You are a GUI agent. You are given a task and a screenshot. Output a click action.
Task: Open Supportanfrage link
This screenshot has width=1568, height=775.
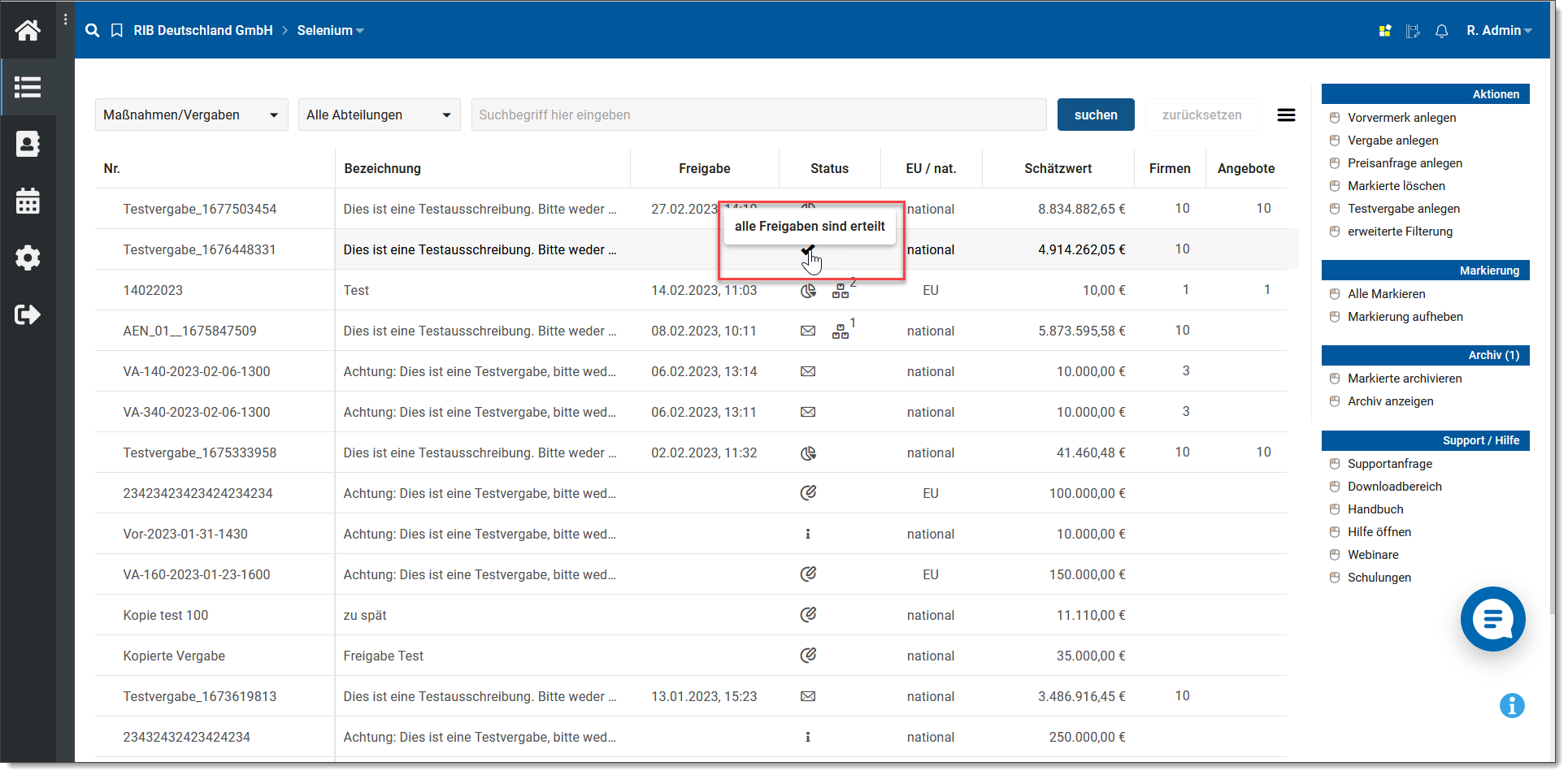coord(1389,464)
